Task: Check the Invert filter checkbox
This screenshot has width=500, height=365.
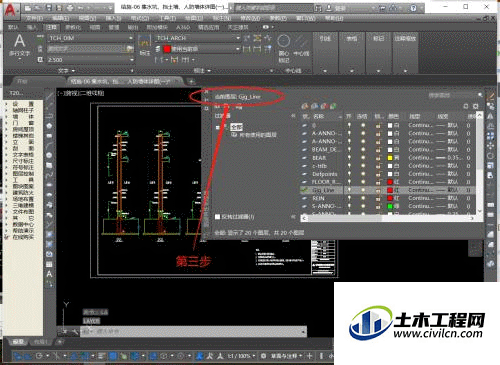Action: (x=217, y=217)
